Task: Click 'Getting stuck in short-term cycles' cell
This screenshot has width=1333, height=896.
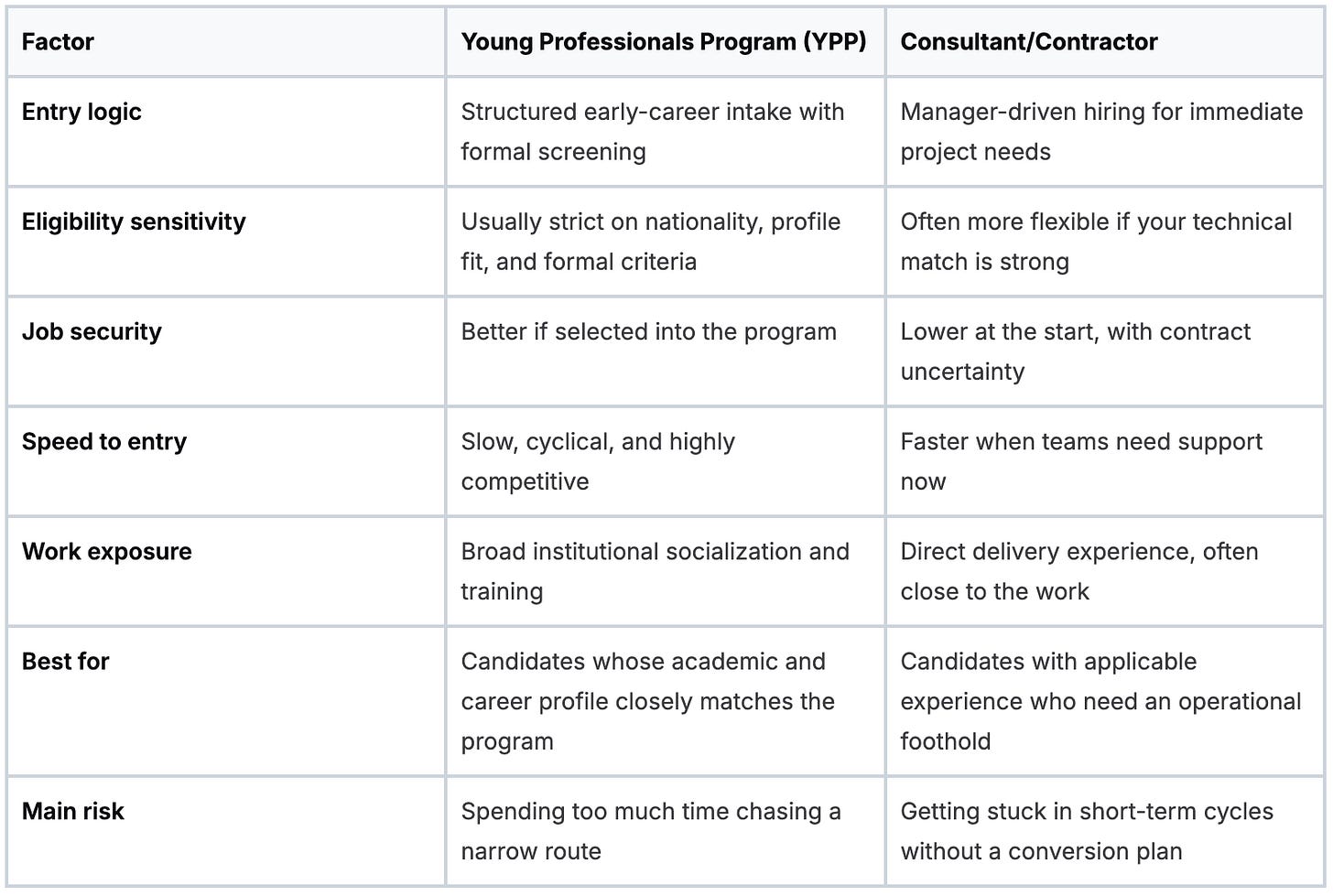Action: click(x=1087, y=831)
